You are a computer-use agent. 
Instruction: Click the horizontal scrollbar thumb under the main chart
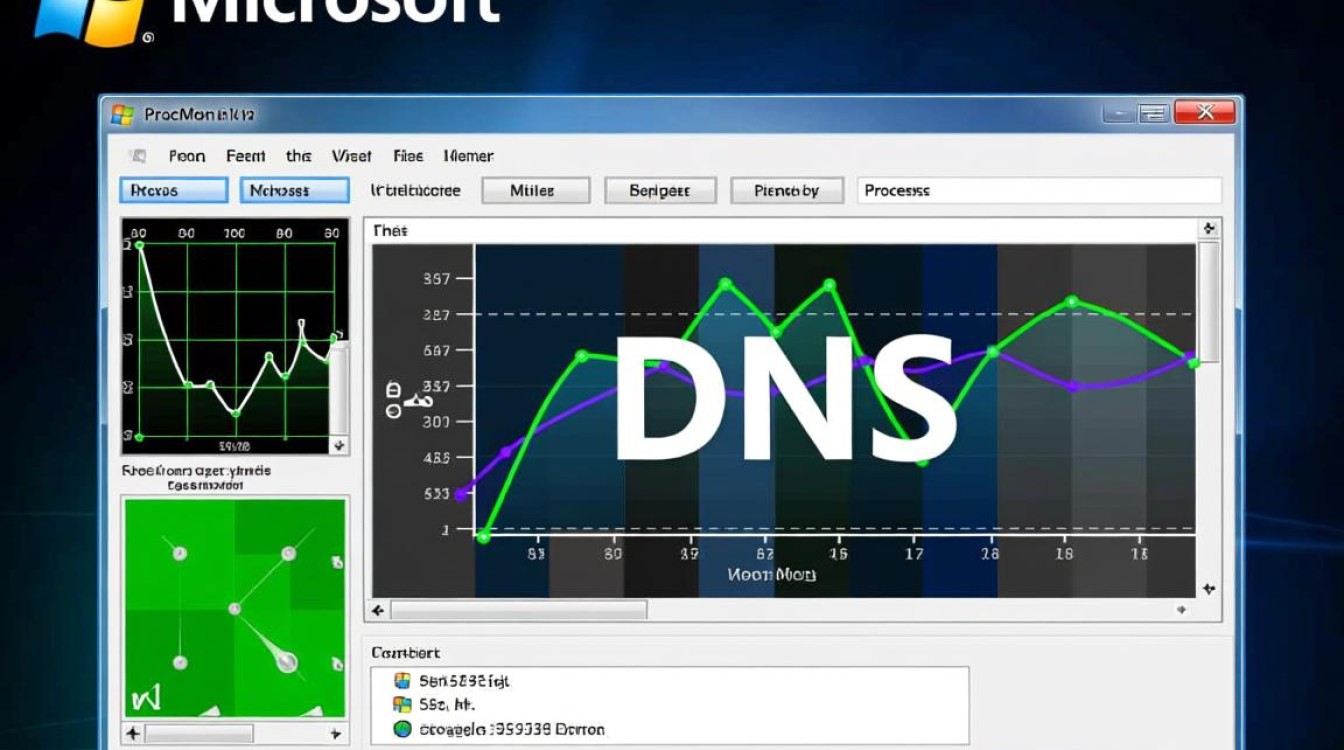pos(518,610)
